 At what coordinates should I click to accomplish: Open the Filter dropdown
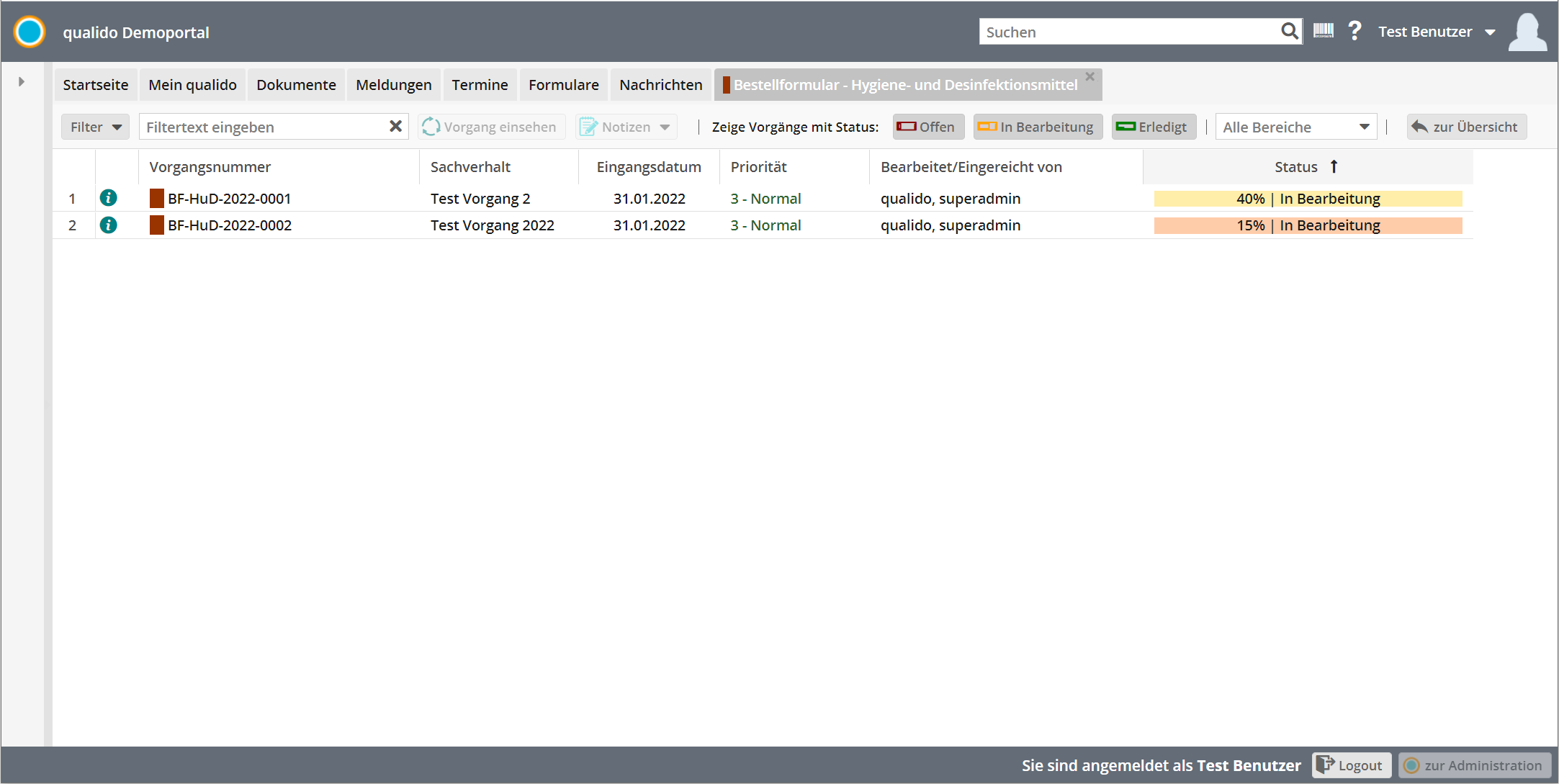pos(95,127)
